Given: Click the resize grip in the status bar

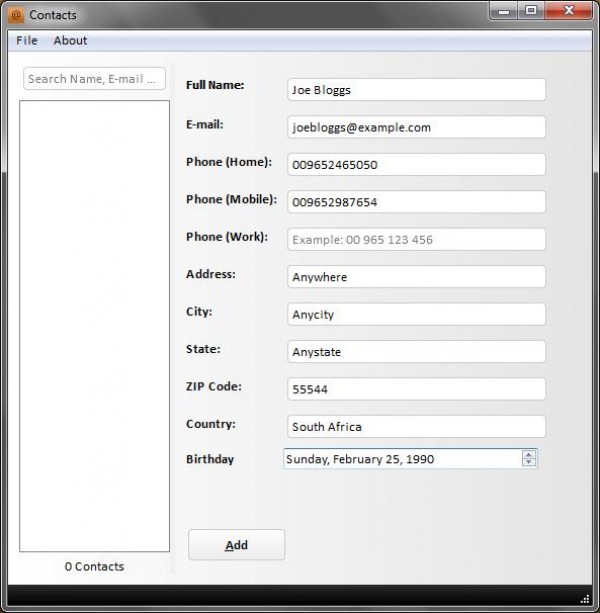Looking at the screenshot, I should (x=585, y=599).
